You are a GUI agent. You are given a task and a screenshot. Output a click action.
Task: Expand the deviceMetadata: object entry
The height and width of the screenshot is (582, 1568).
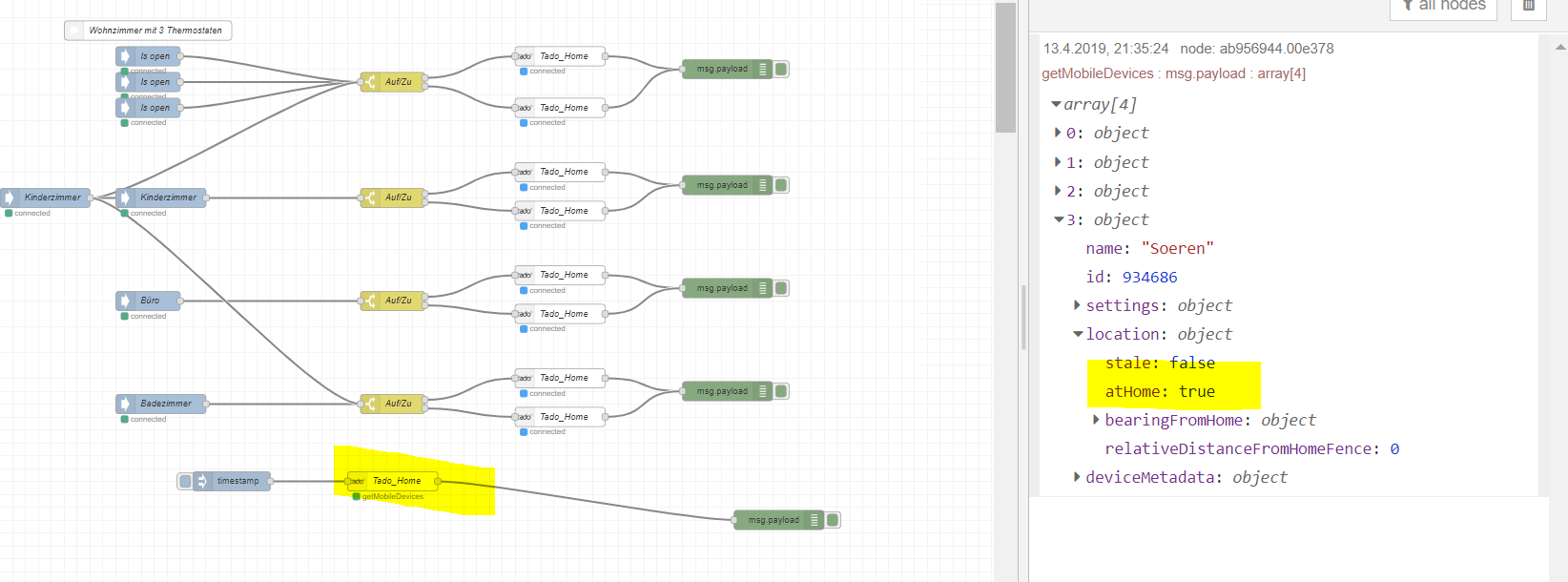tap(1077, 477)
